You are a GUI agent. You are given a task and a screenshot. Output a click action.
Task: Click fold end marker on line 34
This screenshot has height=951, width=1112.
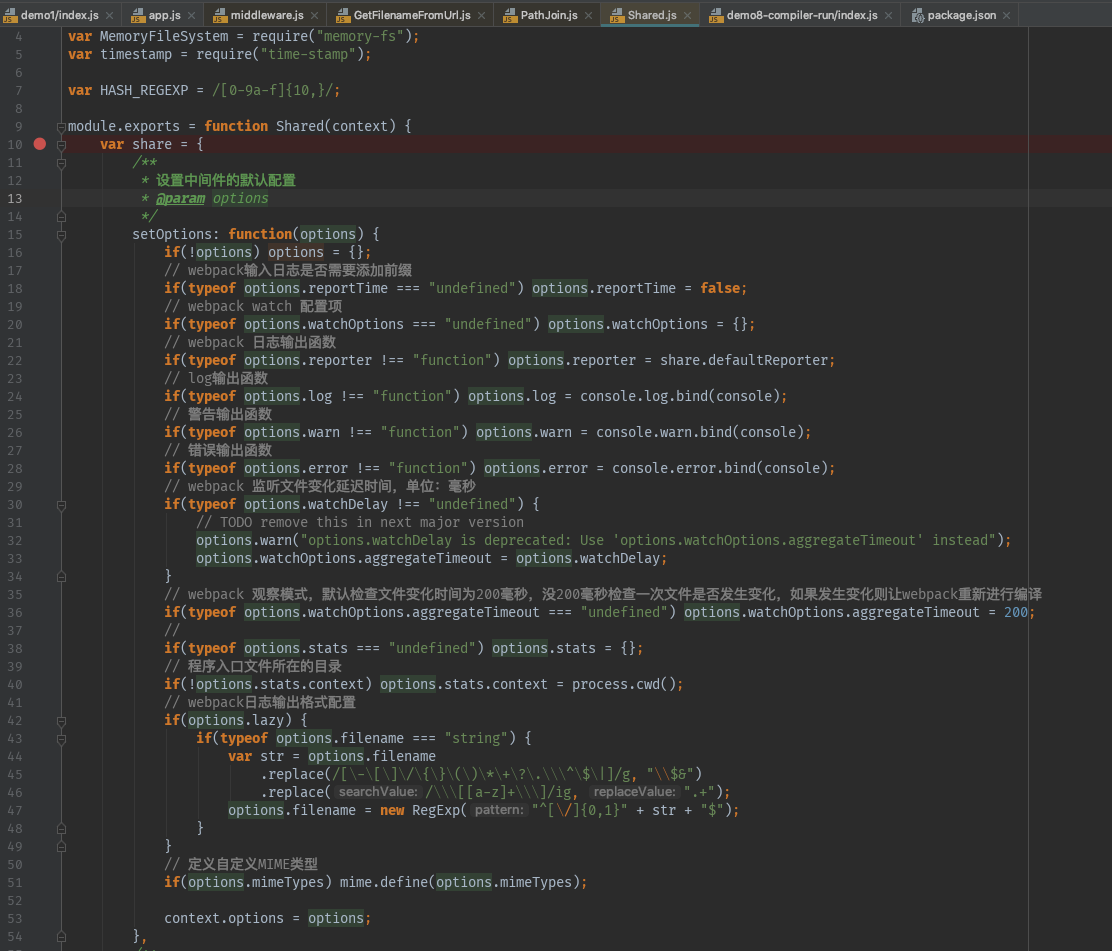(62, 577)
